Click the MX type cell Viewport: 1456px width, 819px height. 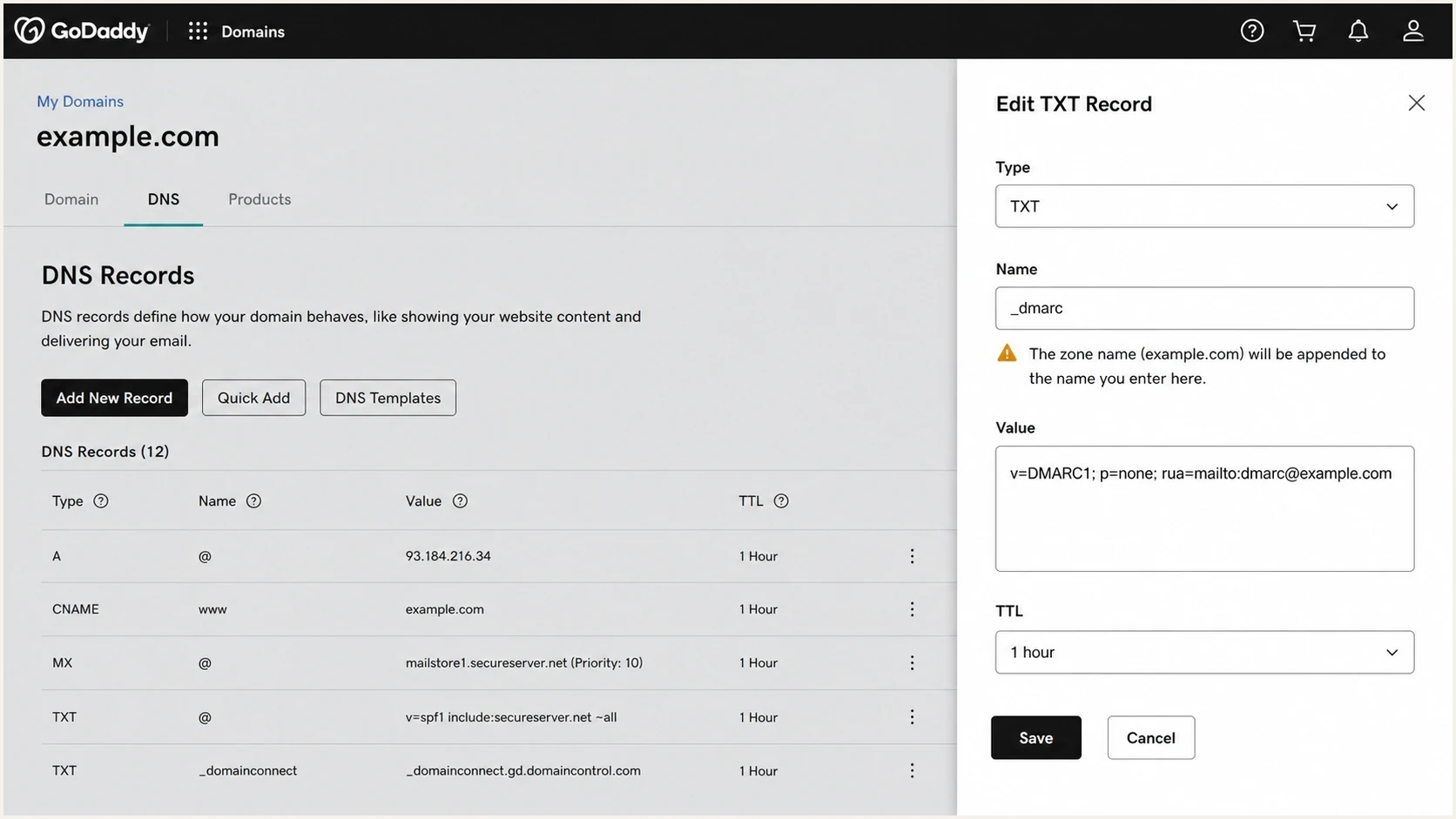point(63,663)
